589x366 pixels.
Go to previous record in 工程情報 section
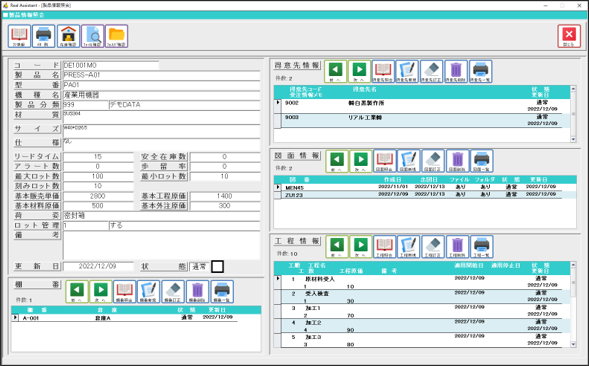337,247
